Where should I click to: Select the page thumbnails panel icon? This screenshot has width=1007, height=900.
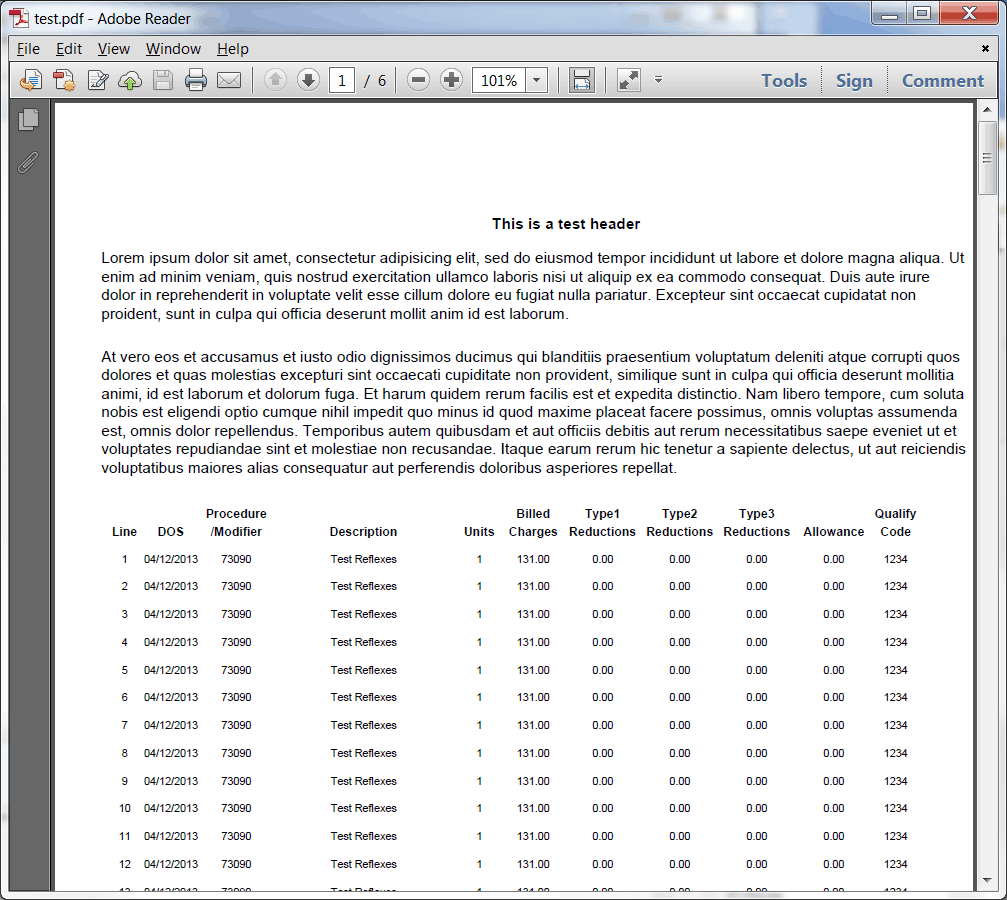29,119
